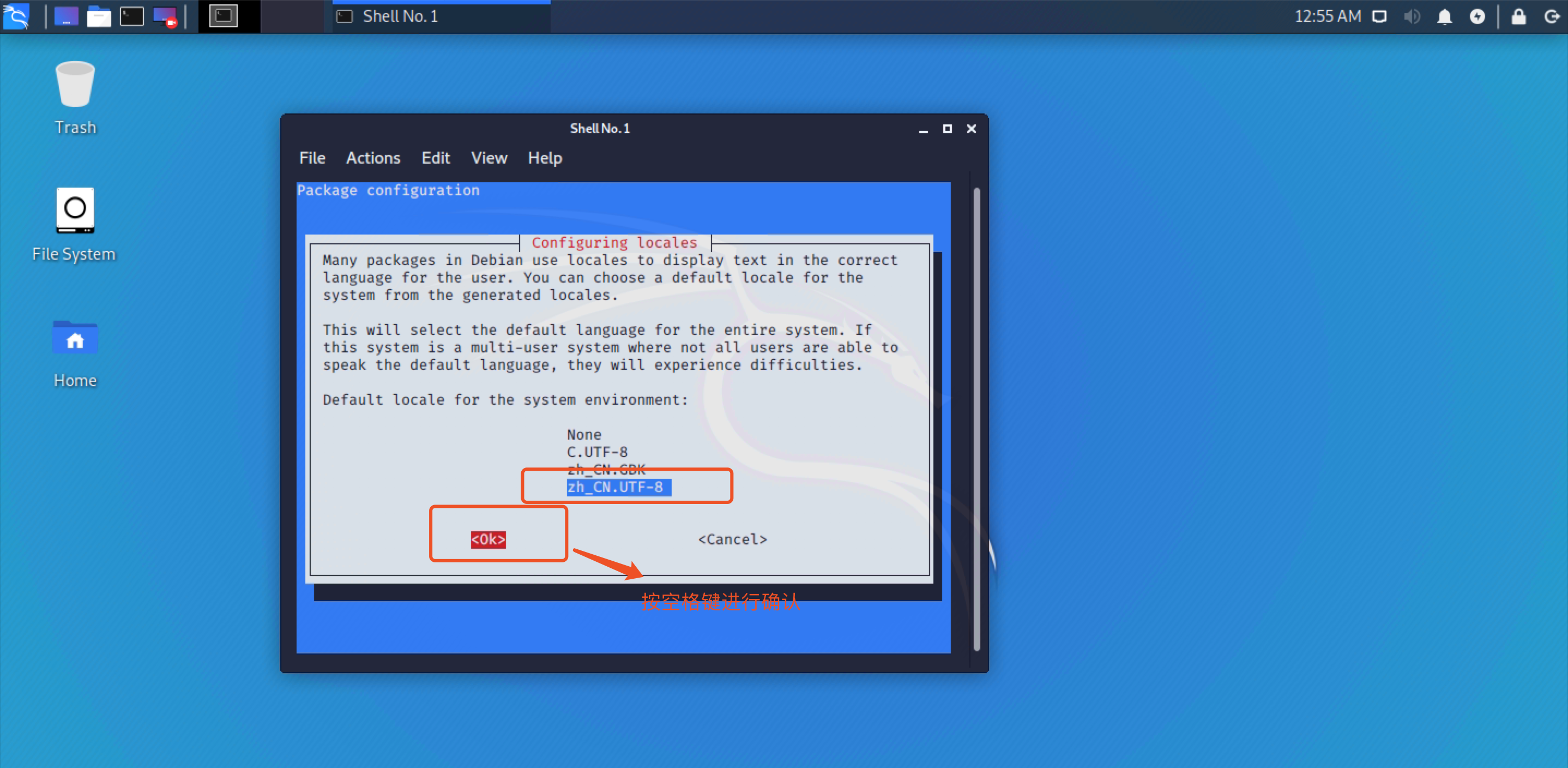Click the lock screen padlock icon
This screenshot has height=768, width=1568.
(x=1519, y=16)
